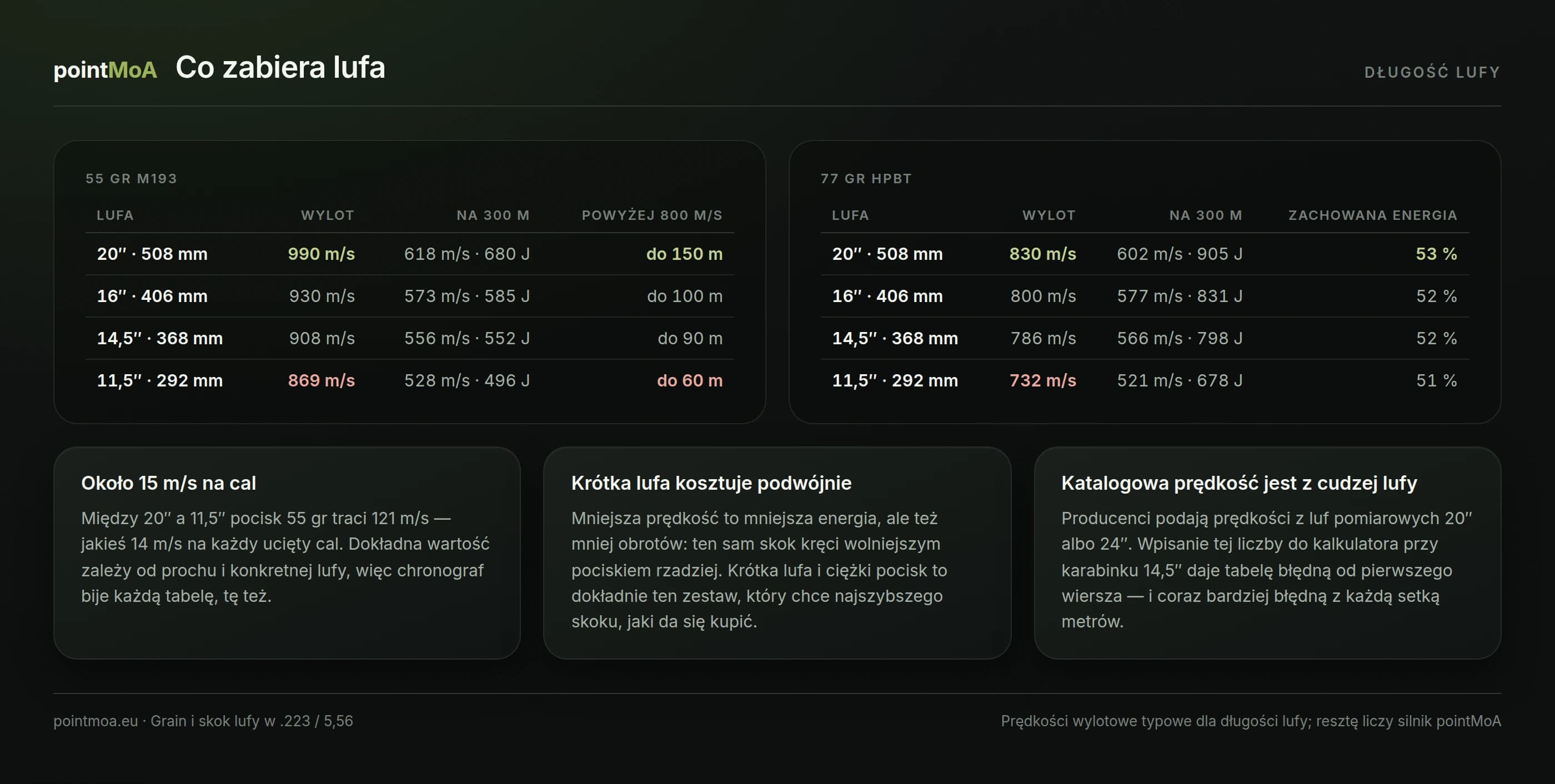The width and height of the screenshot is (1555, 784).
Task: Click the 53 % retained energy cell
Action: pos(1436,254)
